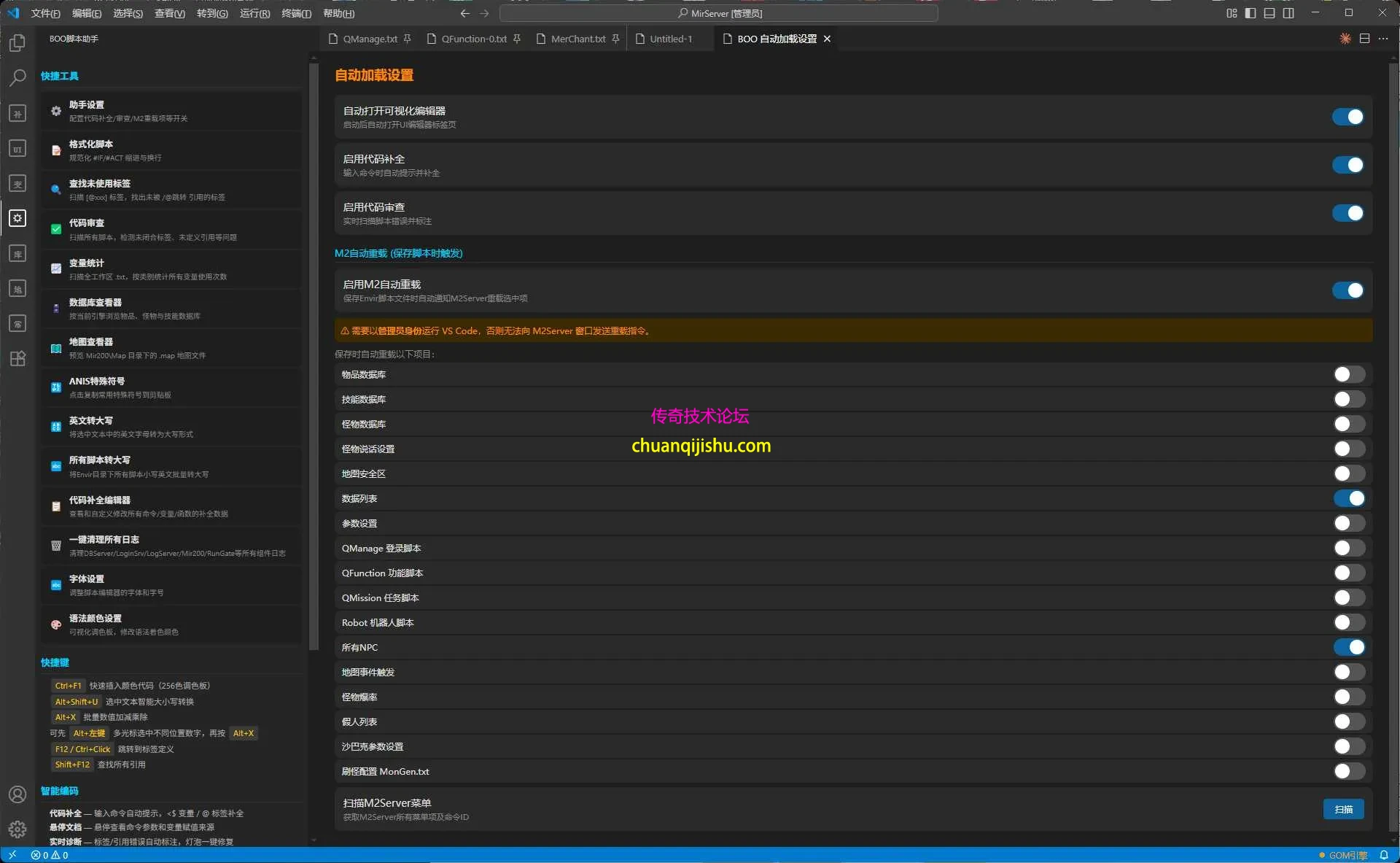1400x863 pixels.
Task: Switch to QManage.txt tab
Action: (x=370, y=39)
